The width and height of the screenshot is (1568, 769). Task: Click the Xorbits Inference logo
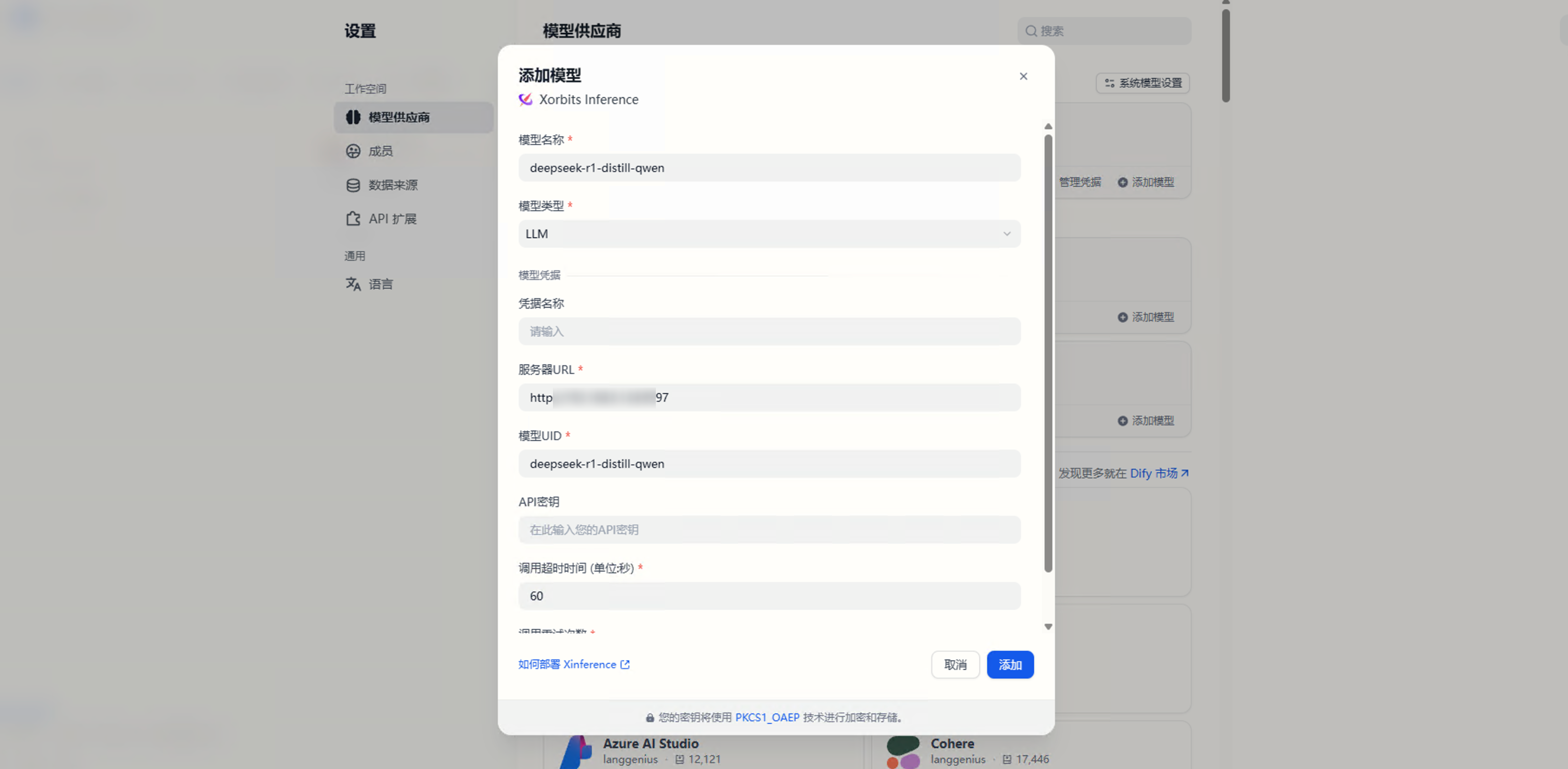point(525,99)
